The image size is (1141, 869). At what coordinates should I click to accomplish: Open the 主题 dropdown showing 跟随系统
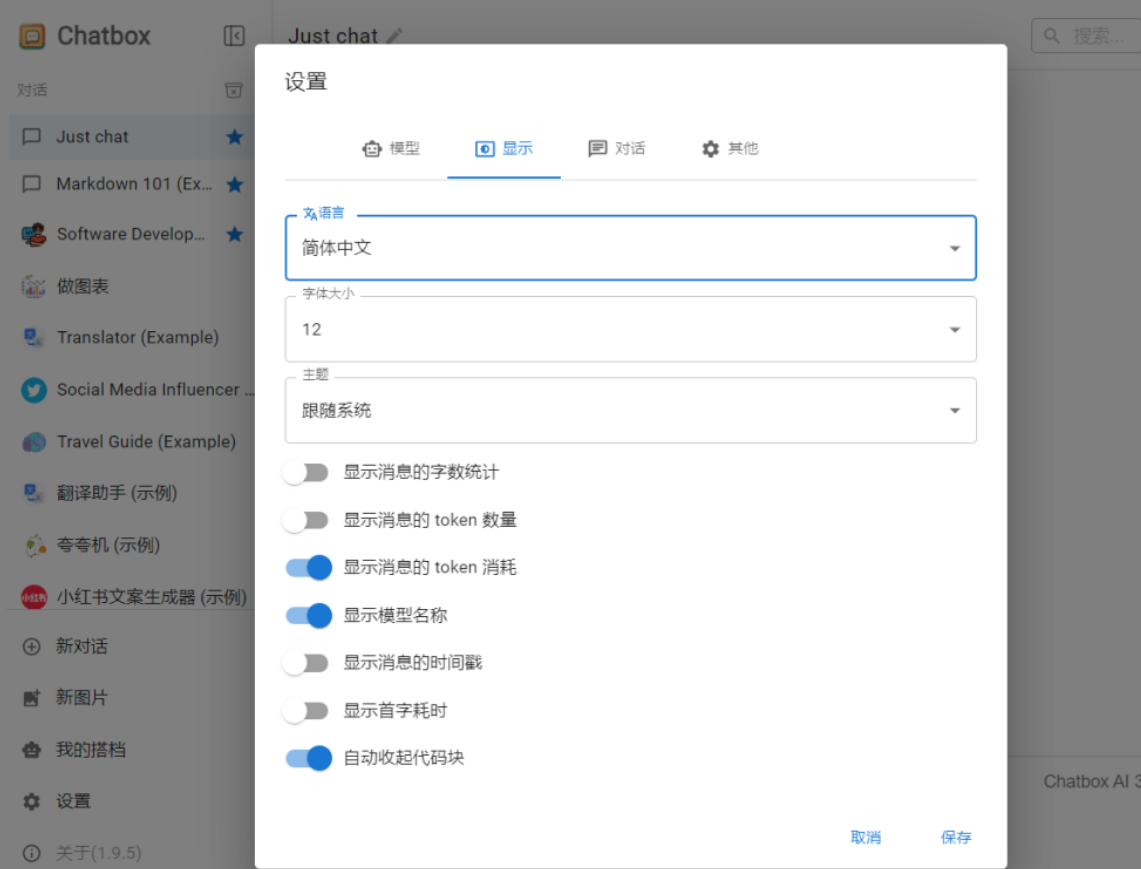630,410
